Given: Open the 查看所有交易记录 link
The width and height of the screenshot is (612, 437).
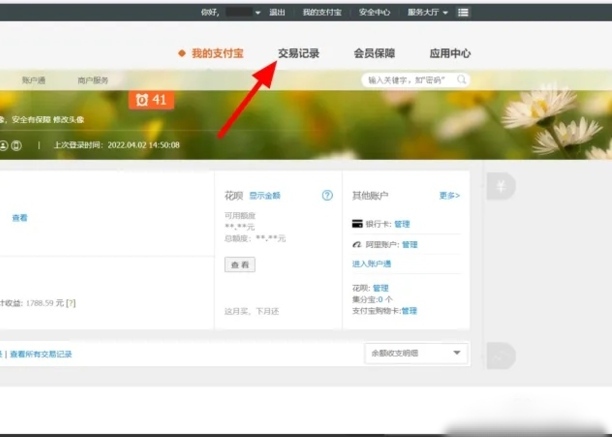Looking at the screenshot, I should pos(41,354).
